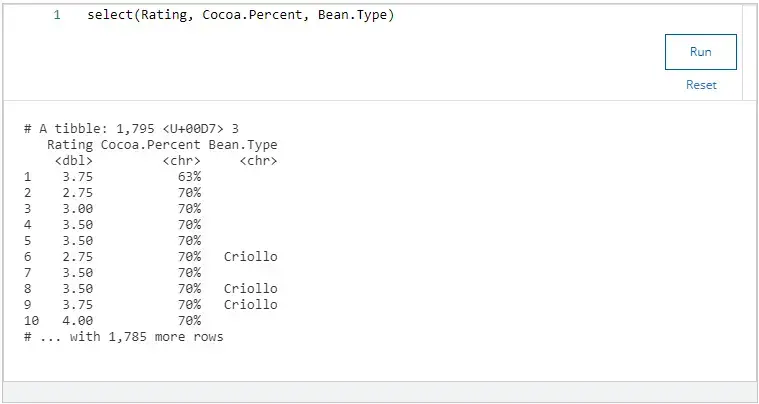This screenshot has height=404, width=759.
Task: Click line number 1 in the editor gutter
Action: [x=57, y=16]
